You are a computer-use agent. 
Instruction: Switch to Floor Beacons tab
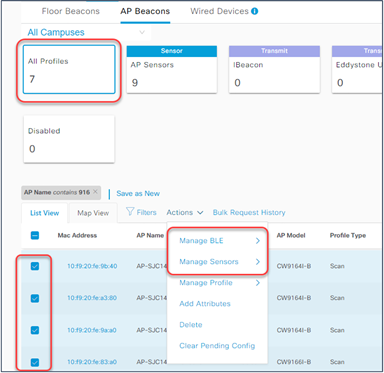click(71, 11)
